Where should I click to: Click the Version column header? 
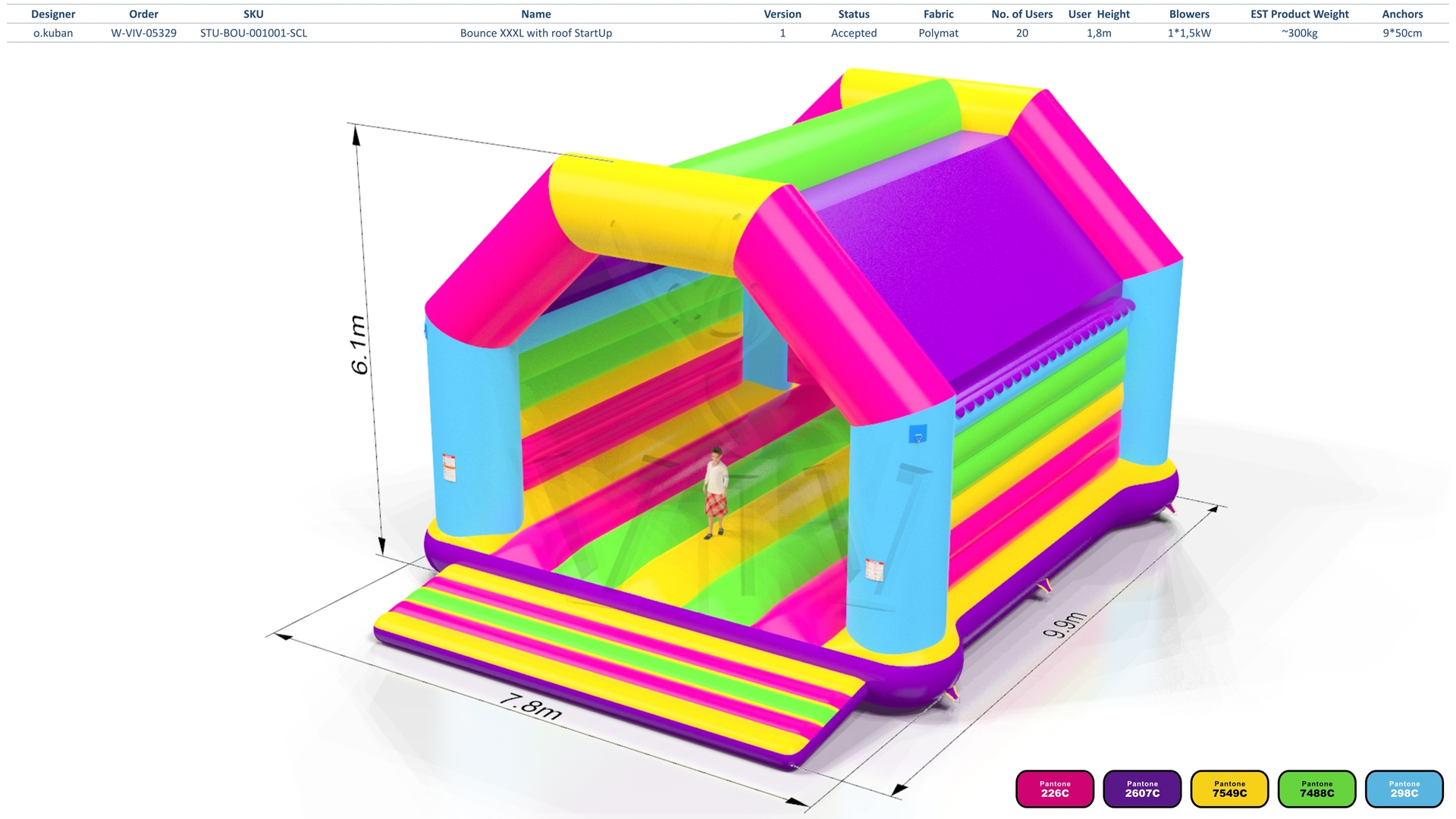click(783, 14)
